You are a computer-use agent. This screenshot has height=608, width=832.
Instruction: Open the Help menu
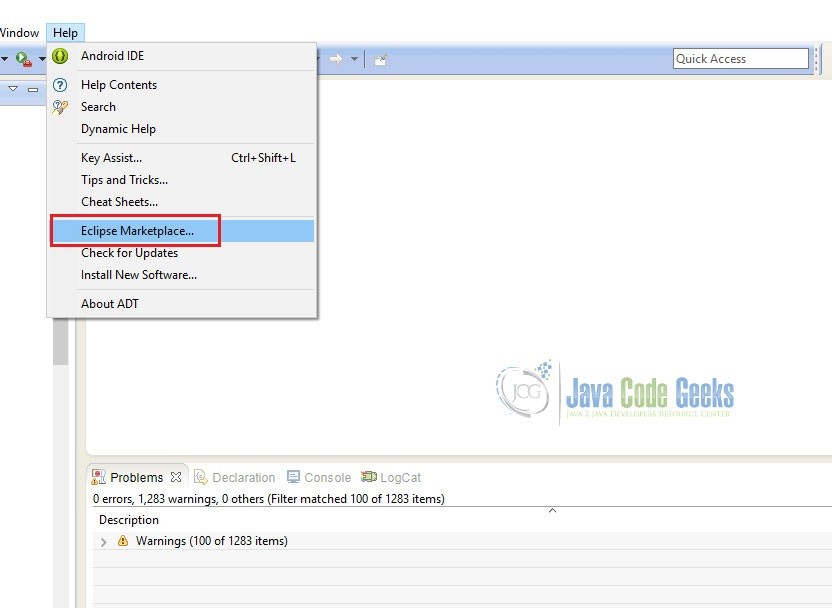65,33
